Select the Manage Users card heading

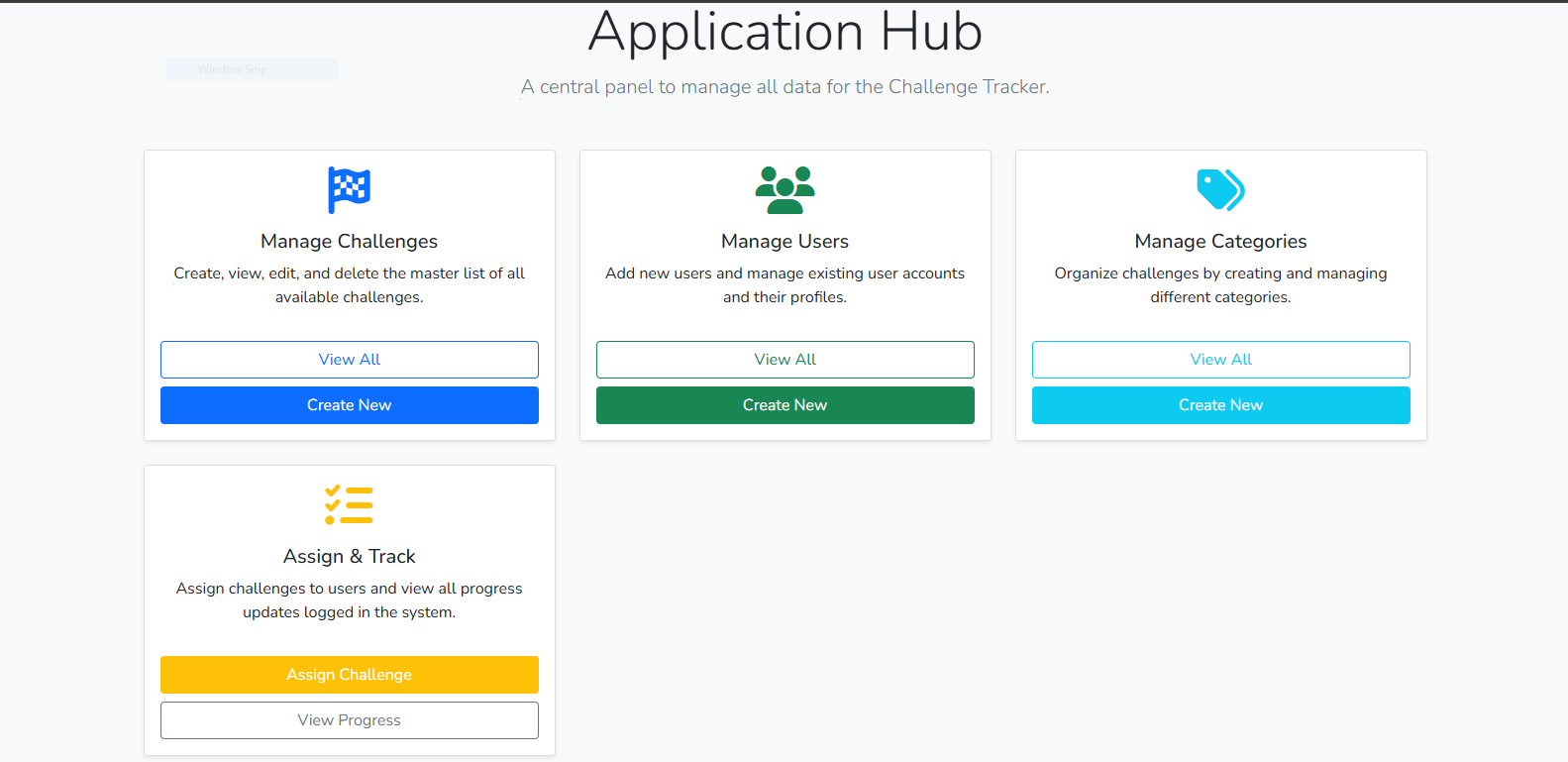coord(784,242)
